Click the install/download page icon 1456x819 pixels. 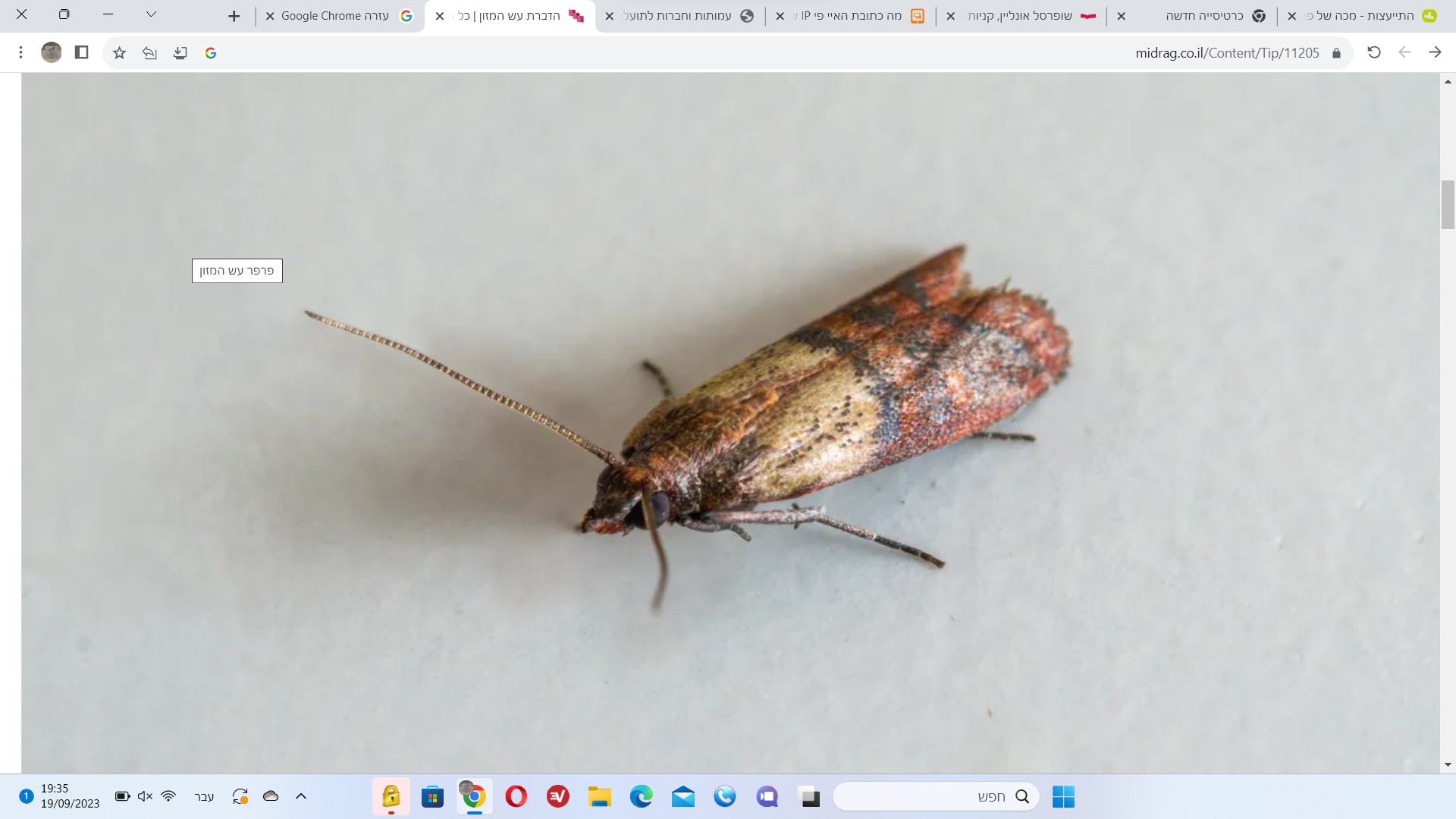click(180, 53)
